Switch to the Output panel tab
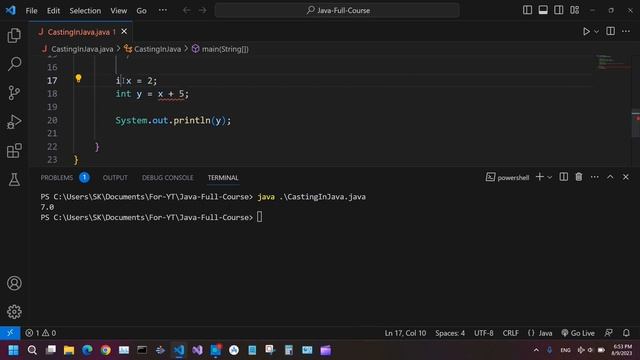This screenshot has width=640, height=360. tap(115, 178)
